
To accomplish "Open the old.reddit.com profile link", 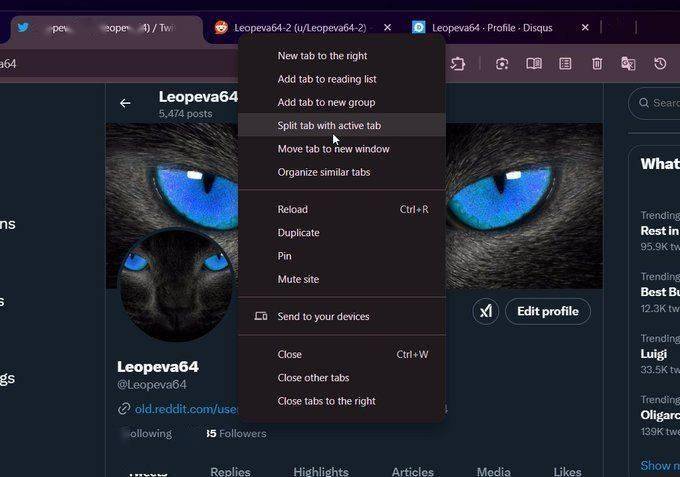I will tap(186, 409).
